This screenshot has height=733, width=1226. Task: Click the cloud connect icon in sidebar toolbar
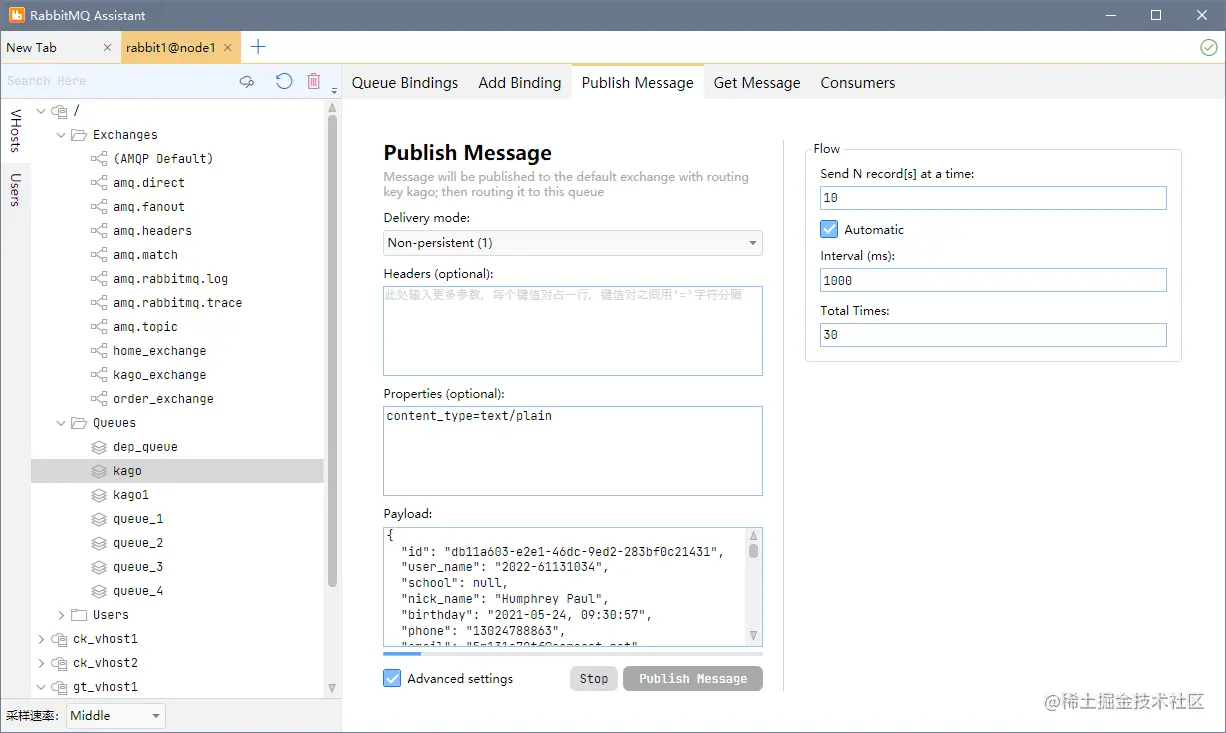click(247, 82)
